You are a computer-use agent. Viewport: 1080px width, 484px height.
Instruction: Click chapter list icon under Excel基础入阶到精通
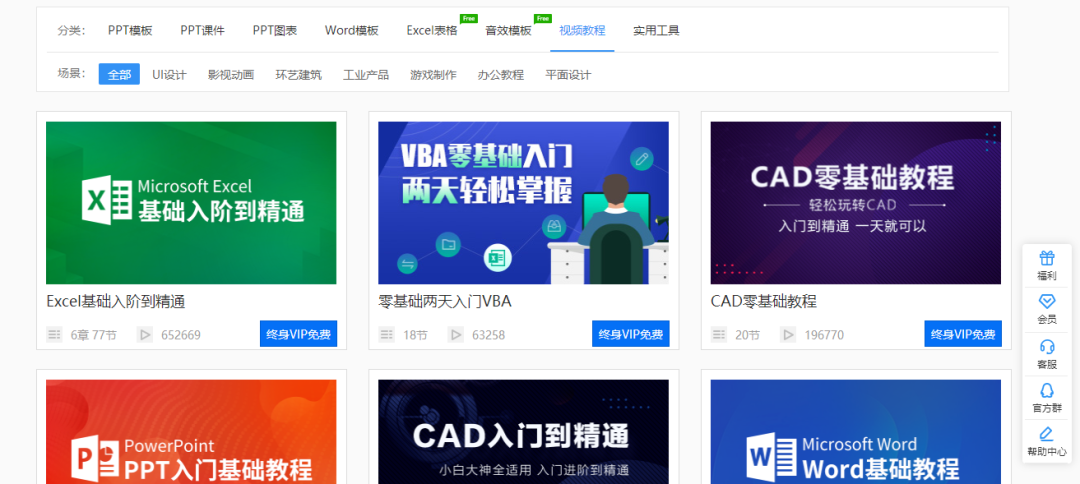pyautogui.click(x=54, y=335)
